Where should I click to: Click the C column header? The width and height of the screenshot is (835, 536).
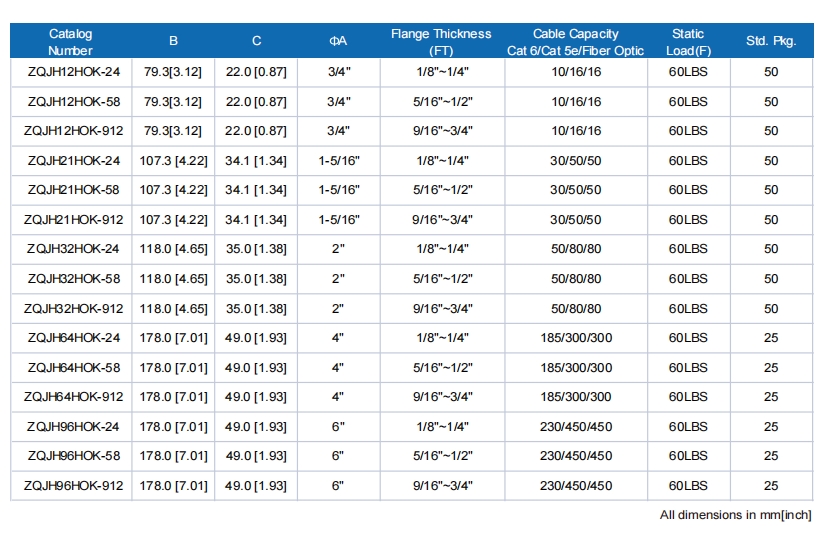(x=256, y=42)
